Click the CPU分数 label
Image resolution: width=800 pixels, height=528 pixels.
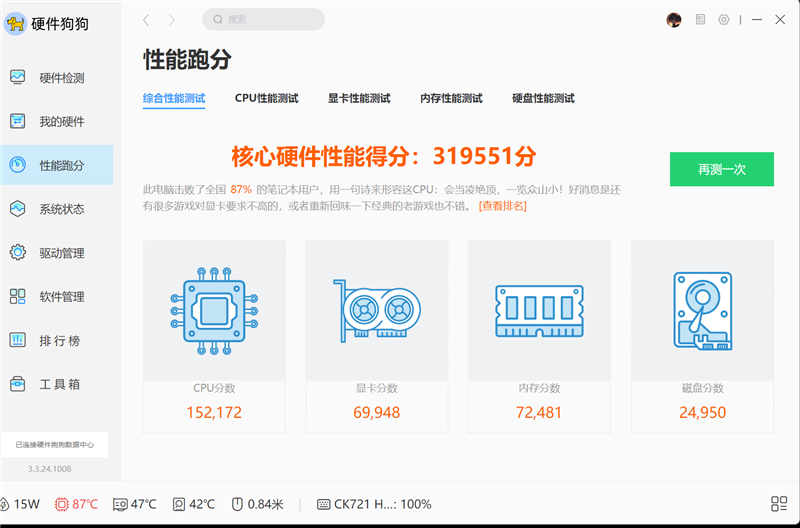click(x=214, y=388)
